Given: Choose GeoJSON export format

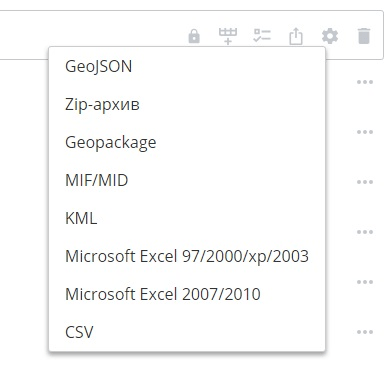Looking at the screenshot, I should point(187,66).
